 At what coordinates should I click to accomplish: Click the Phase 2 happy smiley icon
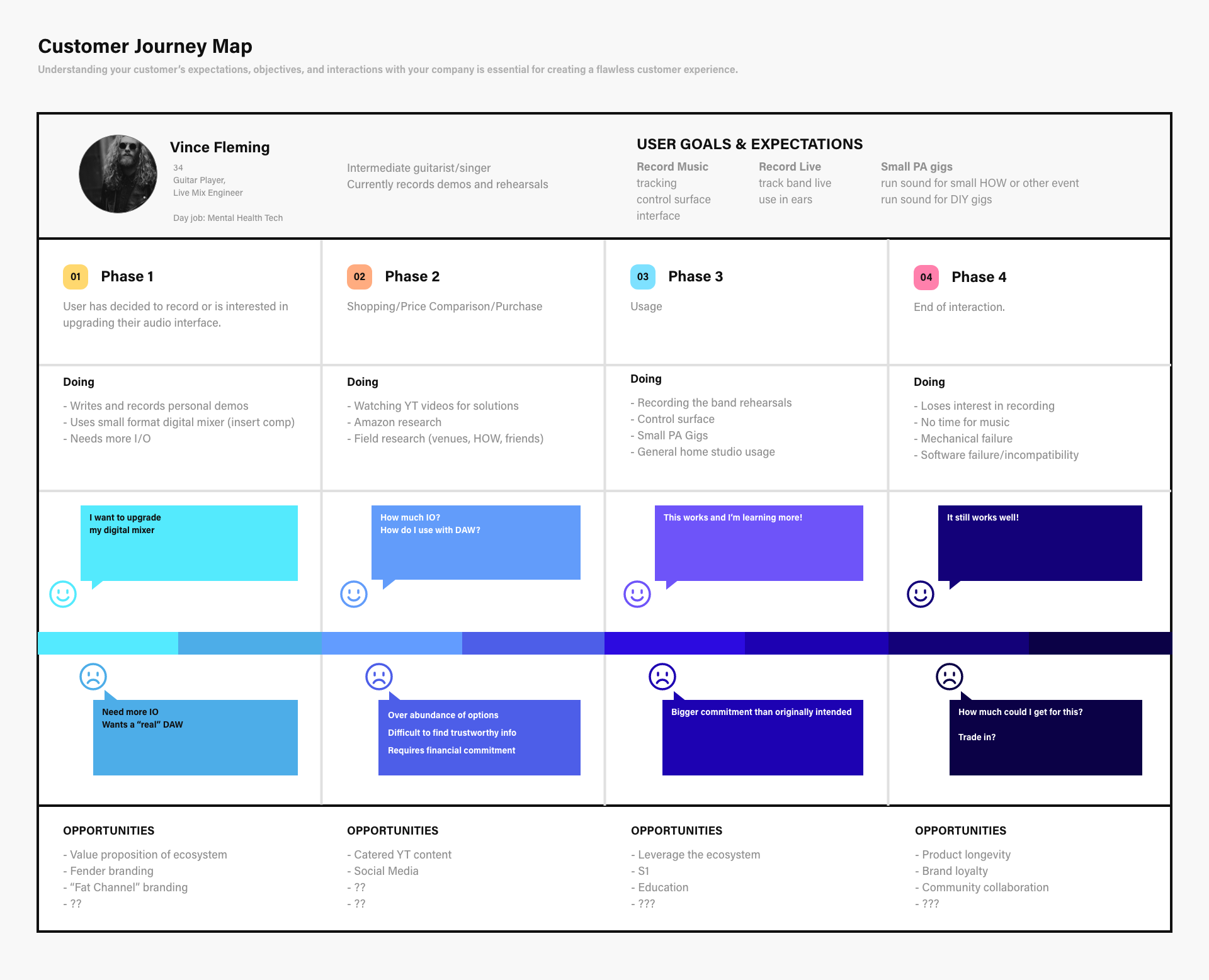tap(354, 594)
